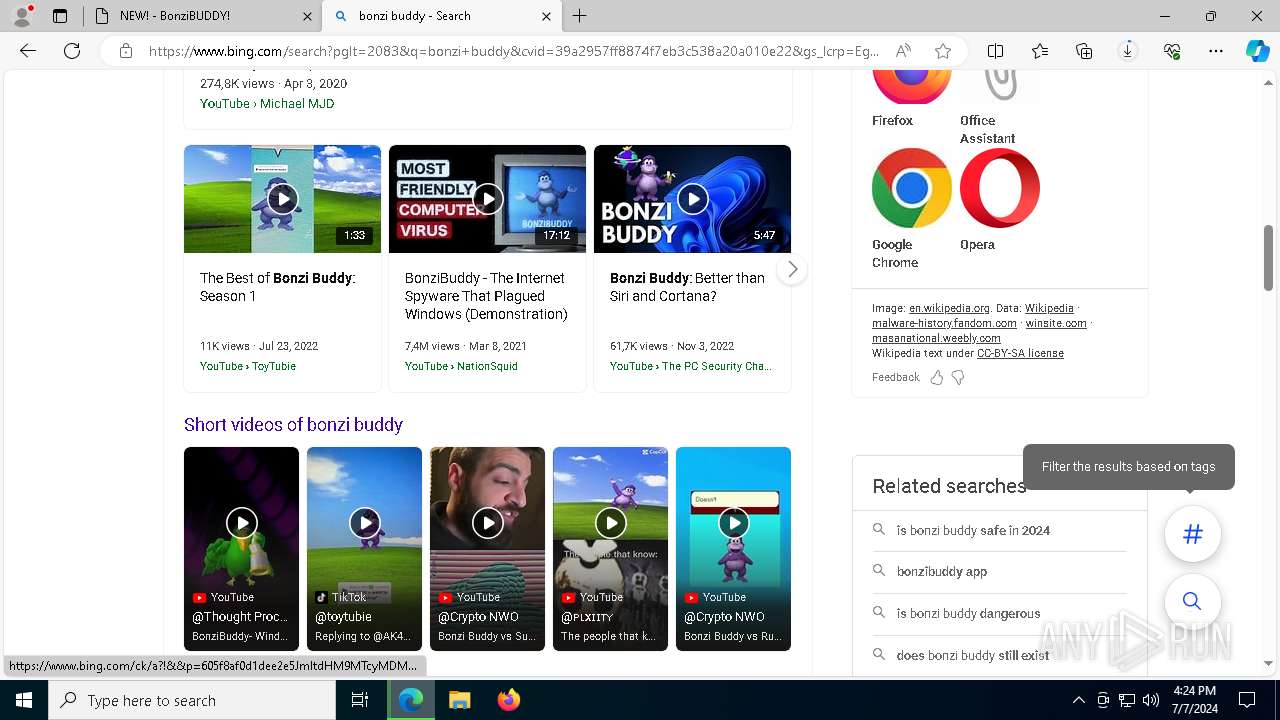Refresh the current page
Image resolution: width=1280 pixels, height=720 pixels.
(x=72, y=51)
